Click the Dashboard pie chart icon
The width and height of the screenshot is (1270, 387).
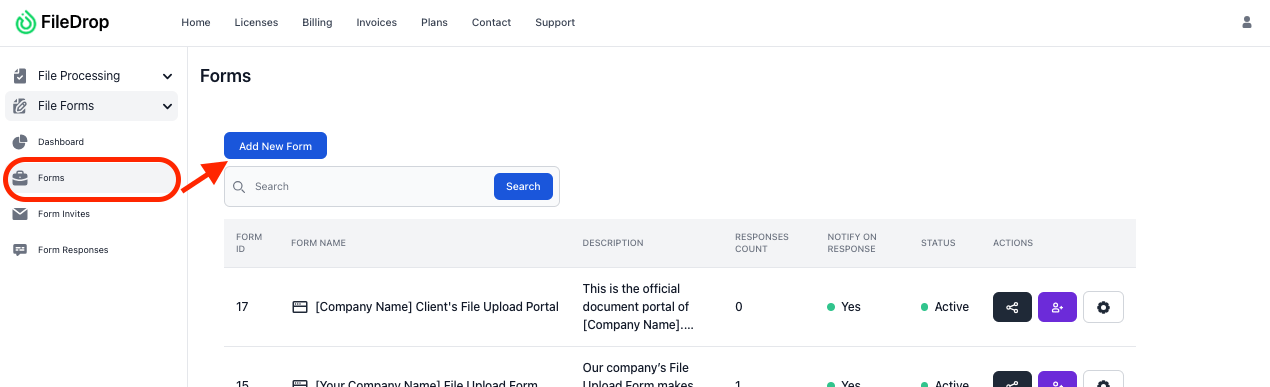20,142
